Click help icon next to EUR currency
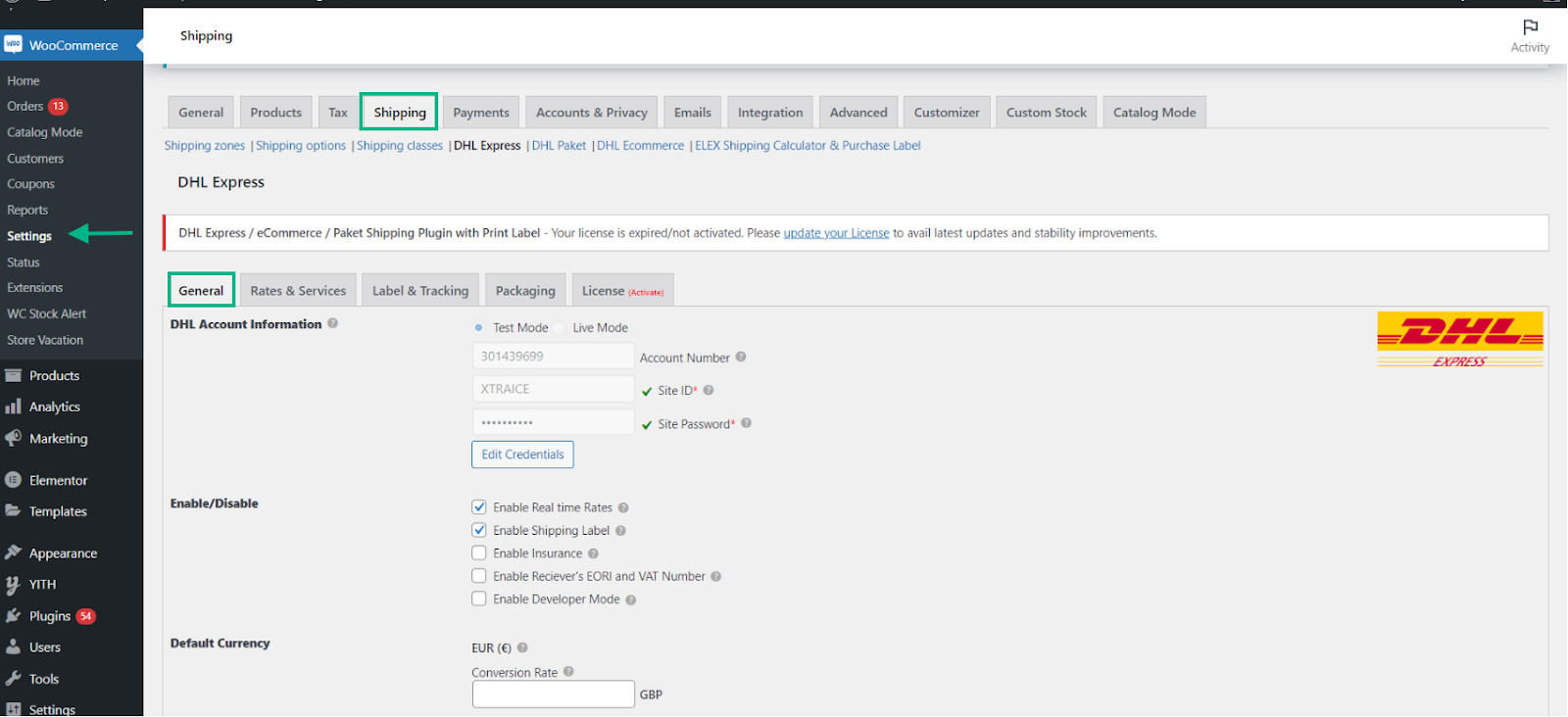1568x717 pixels. (522, 647)
